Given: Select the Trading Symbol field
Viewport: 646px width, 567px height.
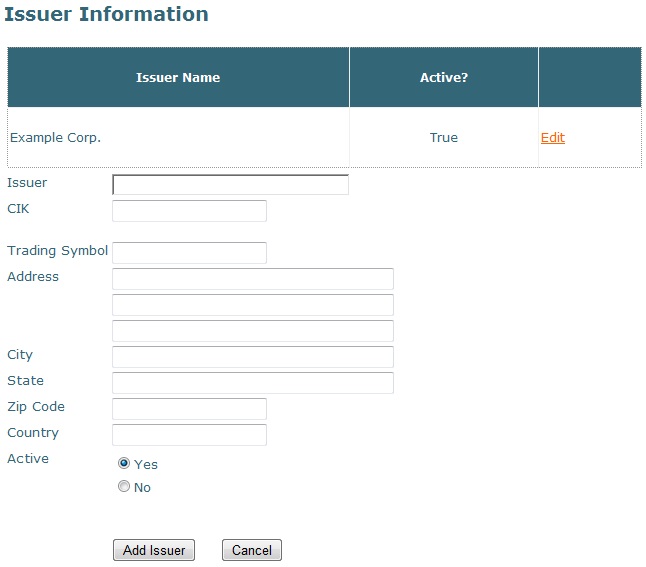Looking at the screenshot, I should point(189,253).
